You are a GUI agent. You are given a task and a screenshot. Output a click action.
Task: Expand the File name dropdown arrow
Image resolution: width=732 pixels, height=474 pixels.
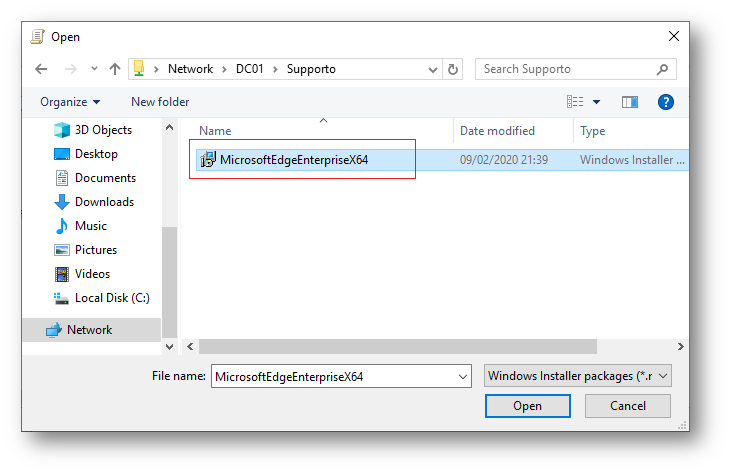point(463,376)
